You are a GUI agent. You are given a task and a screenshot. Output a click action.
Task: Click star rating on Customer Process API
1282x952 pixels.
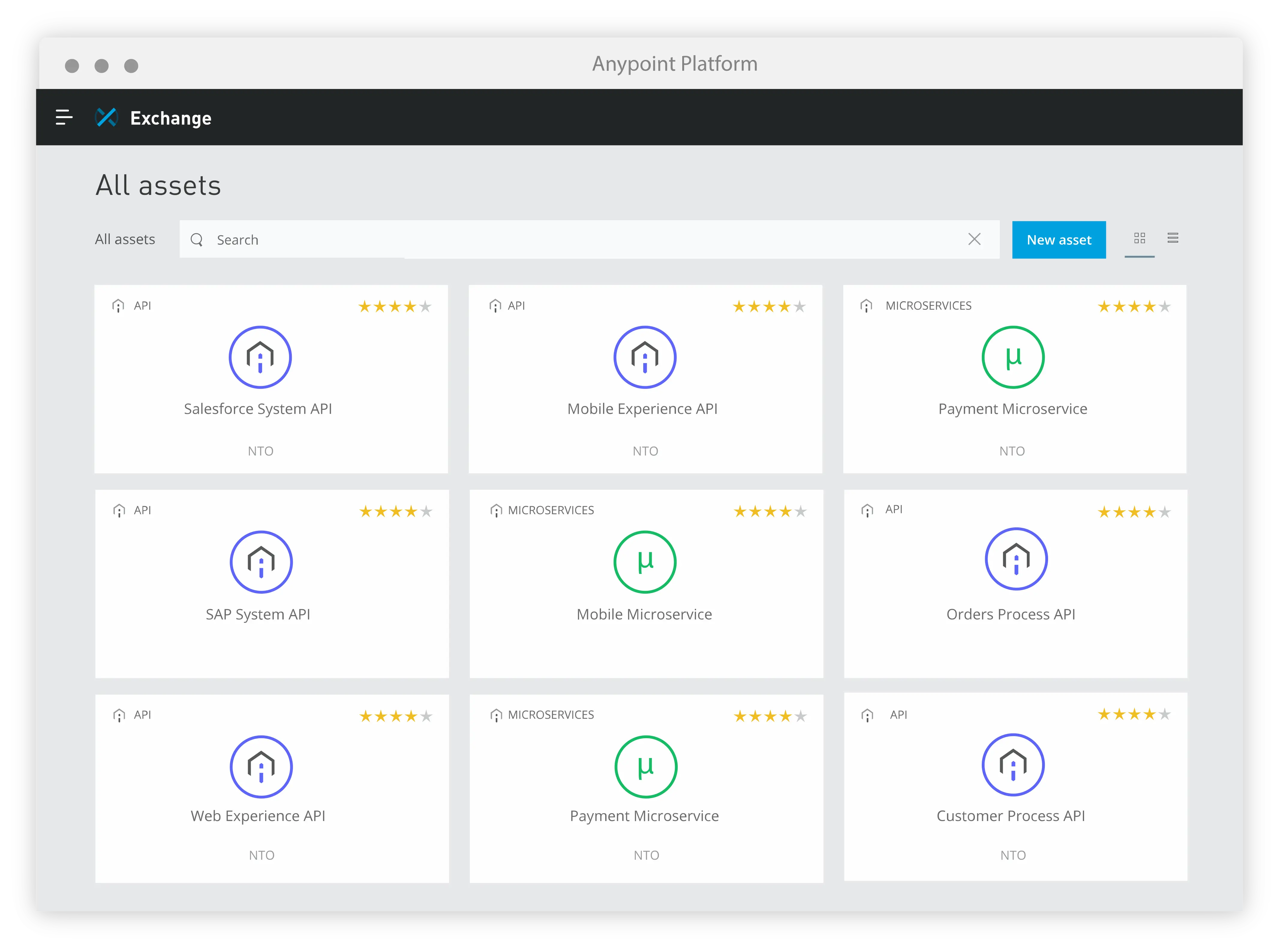click(x=1134, y=714)
